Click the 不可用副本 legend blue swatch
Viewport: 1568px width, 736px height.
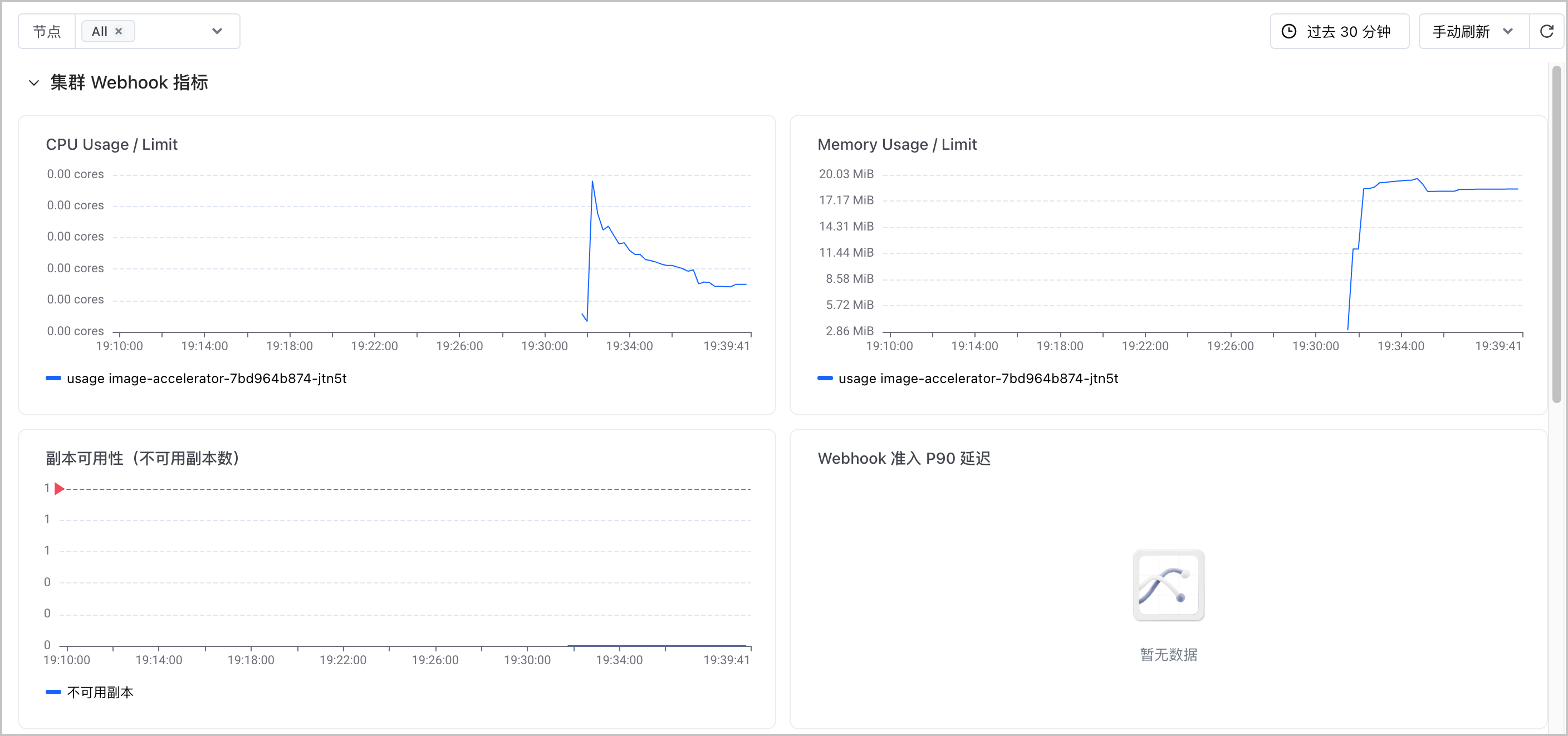pos(53,692)
